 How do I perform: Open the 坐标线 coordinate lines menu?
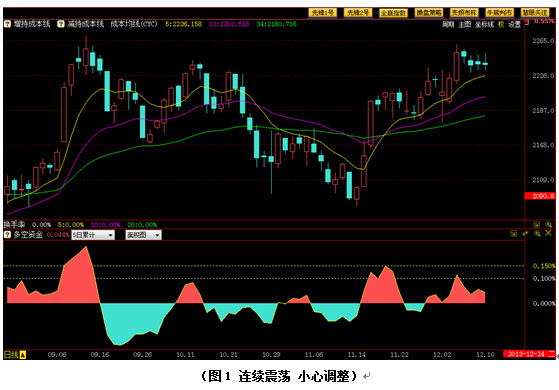point(484,24)
